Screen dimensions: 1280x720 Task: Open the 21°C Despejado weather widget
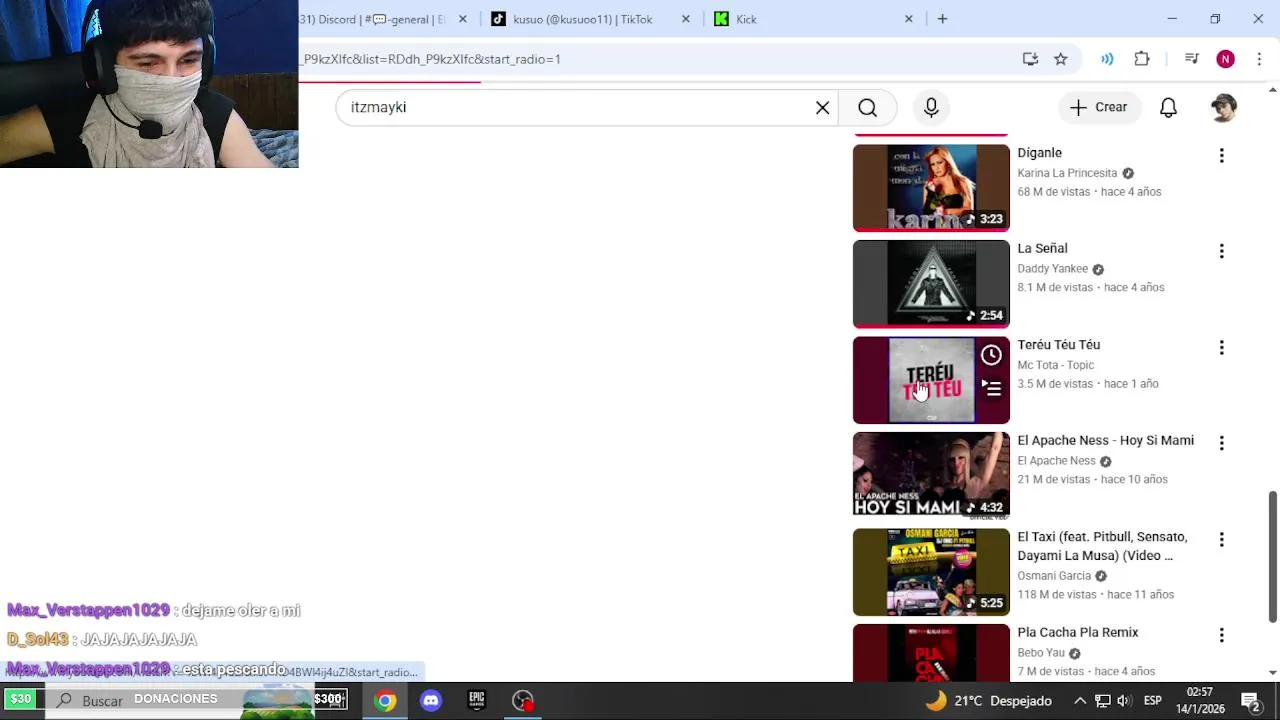tap(988, 701)
